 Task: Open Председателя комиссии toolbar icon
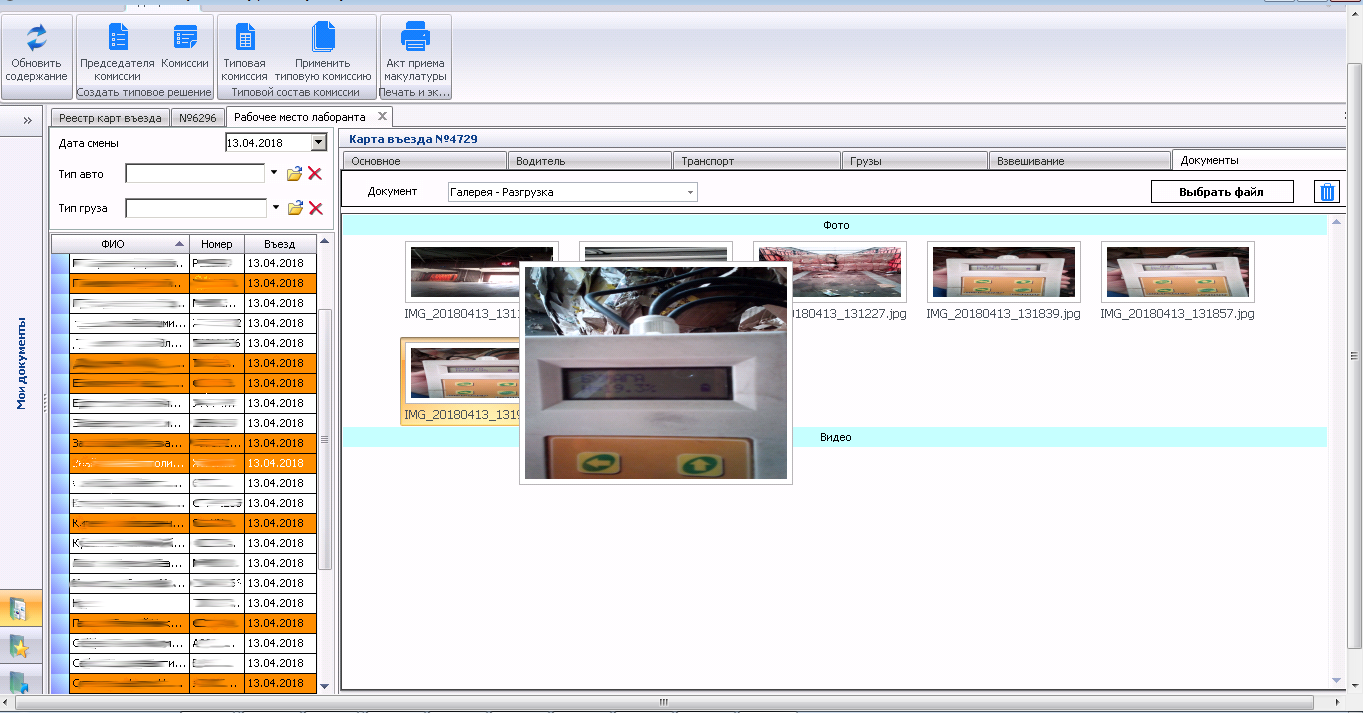(x=117, y=38)
